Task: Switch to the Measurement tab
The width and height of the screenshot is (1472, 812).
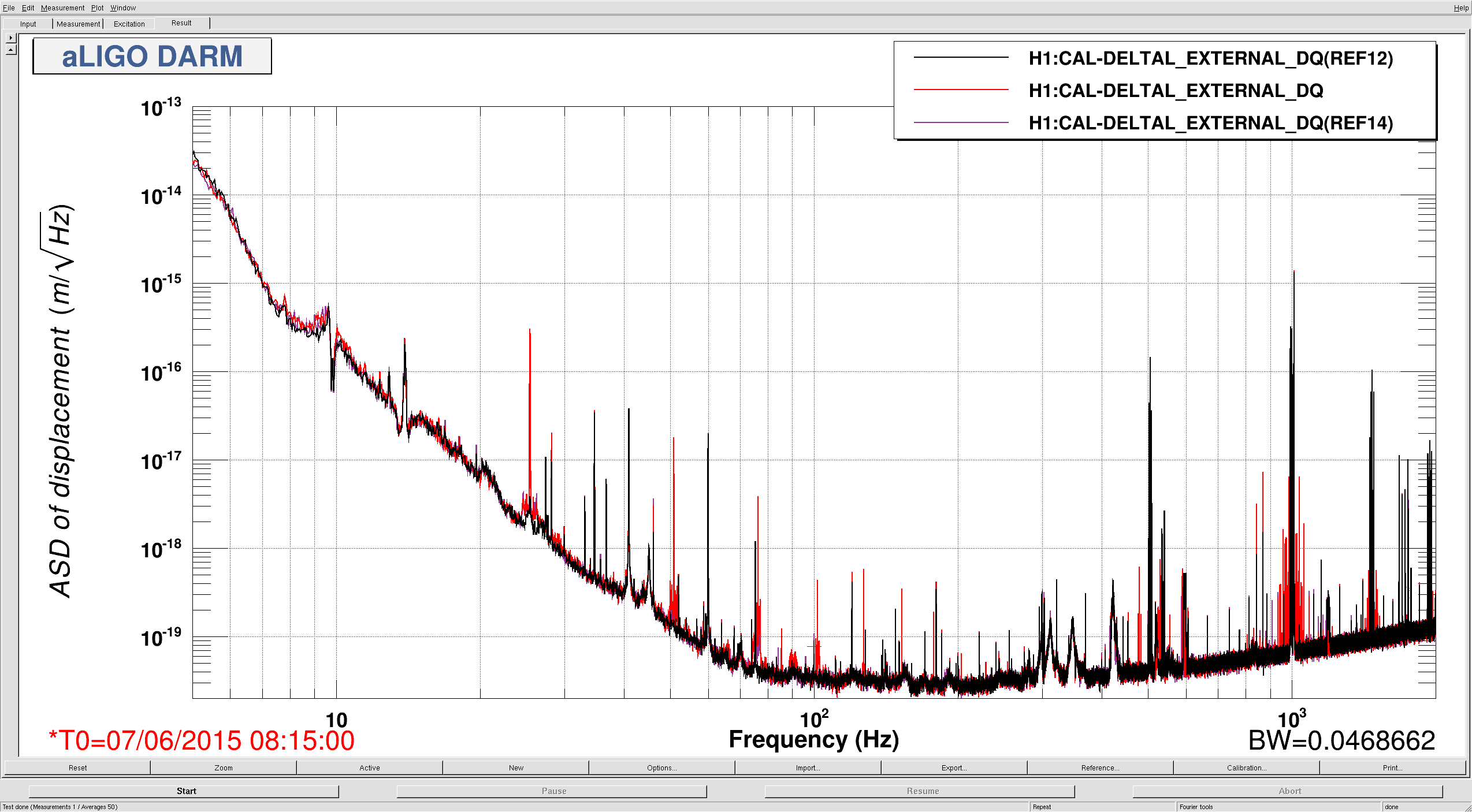Action: [x=78, y=24]
